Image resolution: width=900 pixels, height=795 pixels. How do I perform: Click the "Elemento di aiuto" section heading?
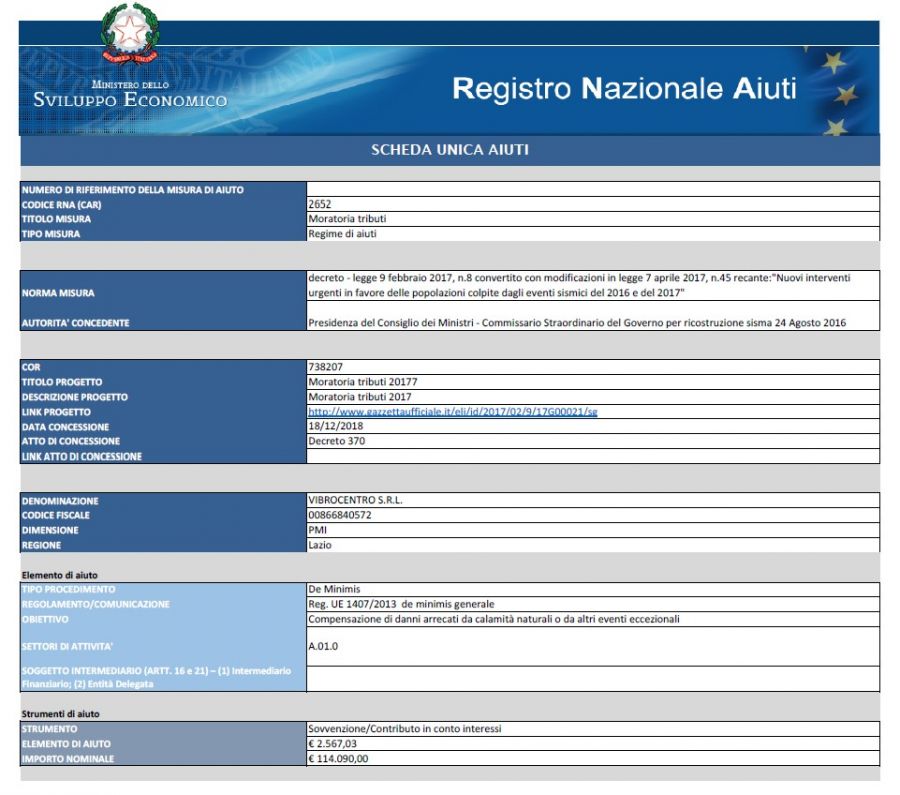pyautogui.click(x=60, y=575)
